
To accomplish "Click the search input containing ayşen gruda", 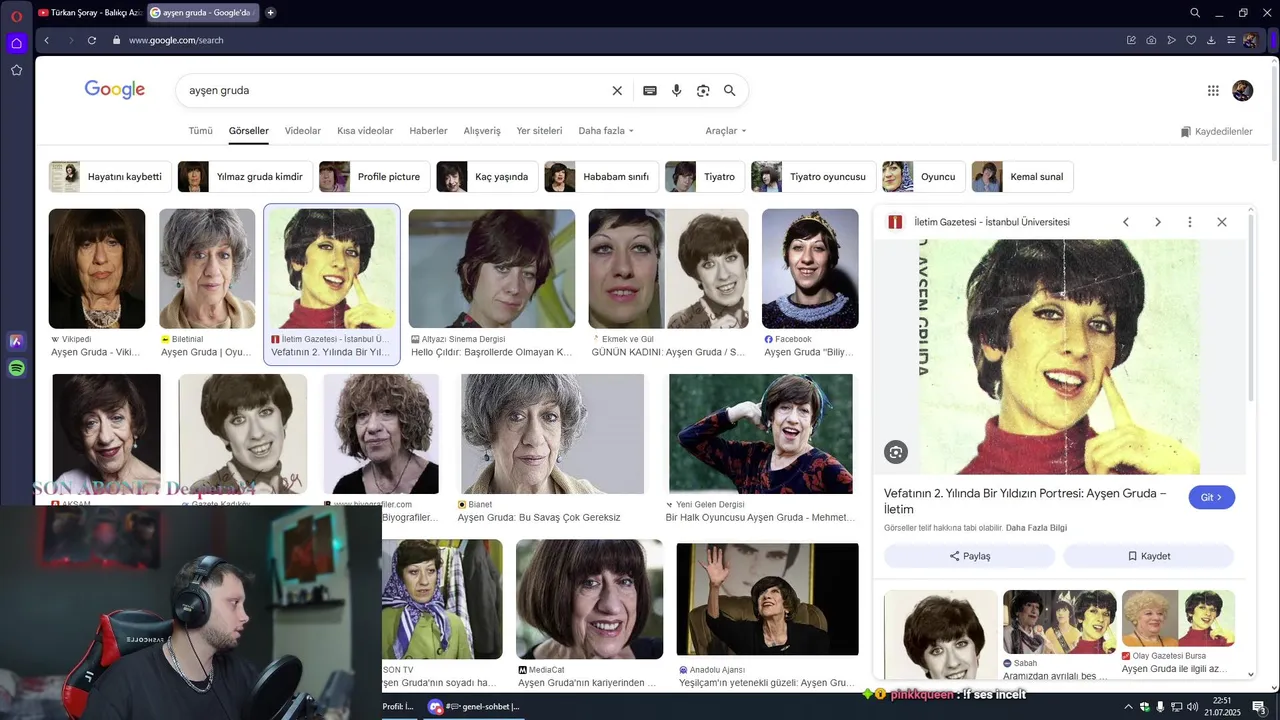I will point(395,90).
